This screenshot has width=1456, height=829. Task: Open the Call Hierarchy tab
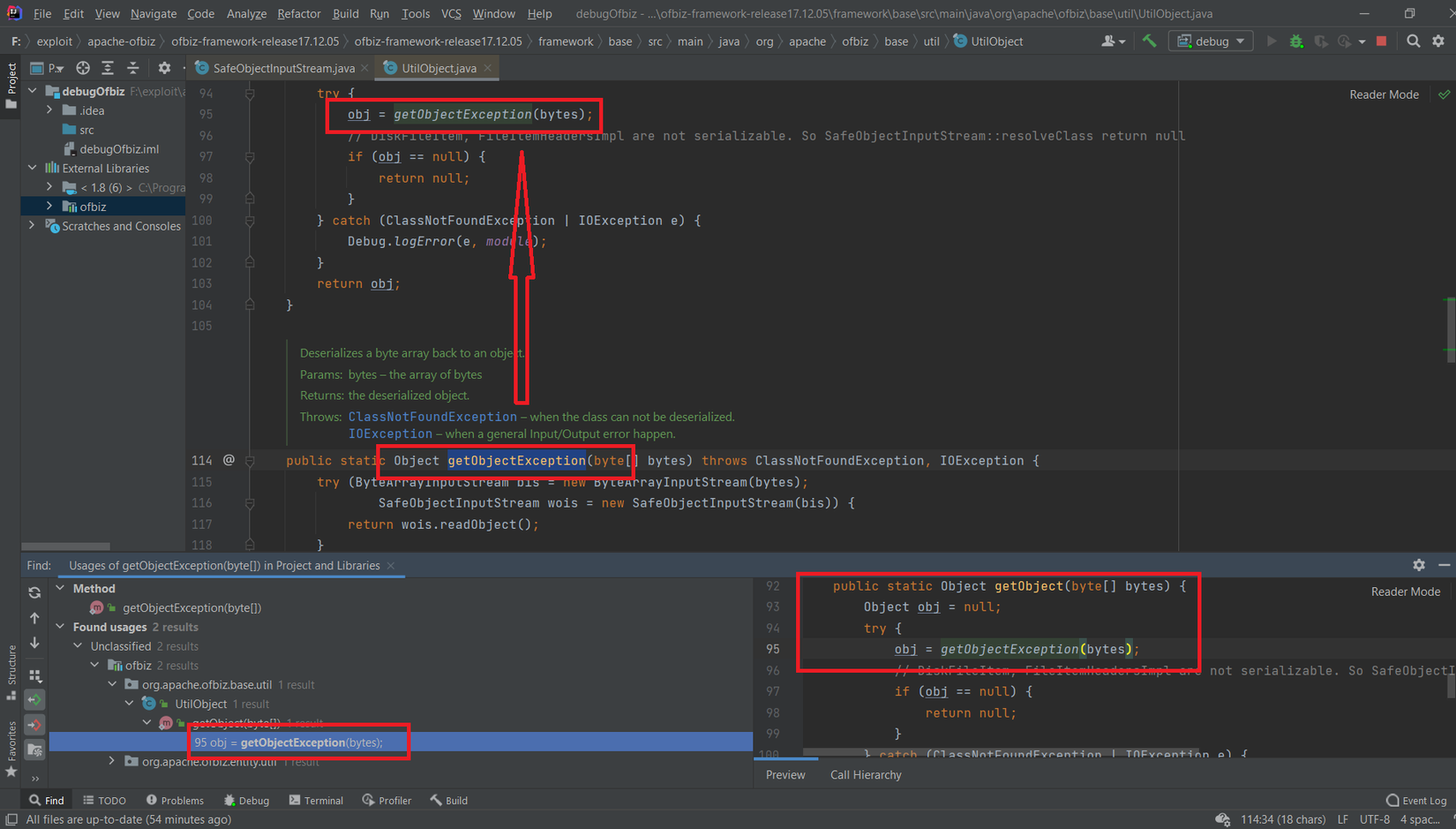tap(865, 774)
